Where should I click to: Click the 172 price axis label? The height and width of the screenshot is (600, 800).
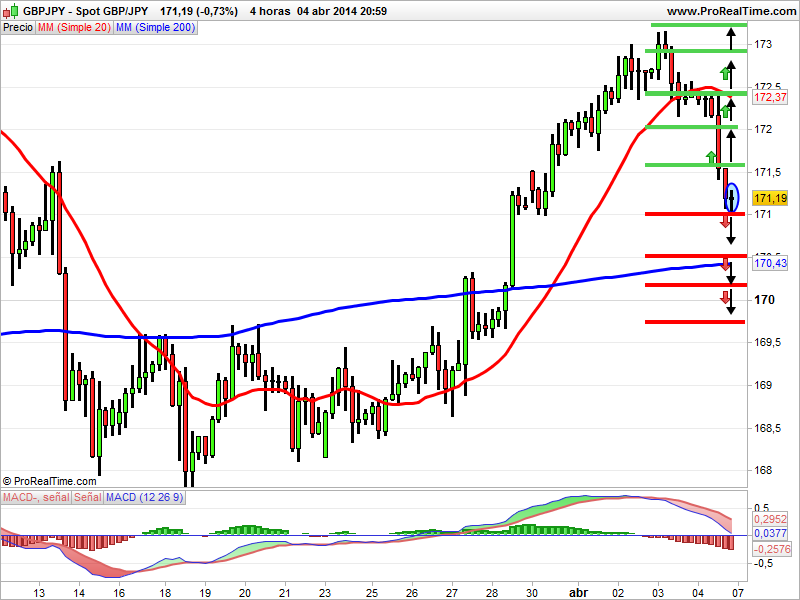click(x=763, y=129)
